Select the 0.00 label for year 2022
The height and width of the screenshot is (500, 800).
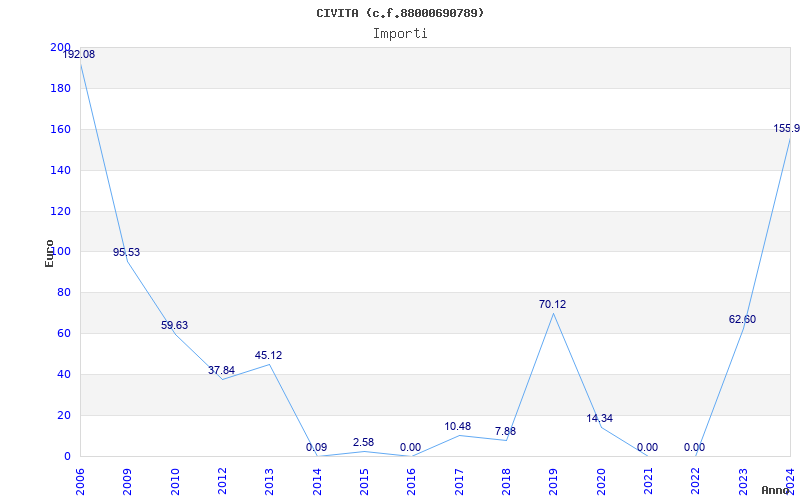pyautogui.click(x=694, y=447)
